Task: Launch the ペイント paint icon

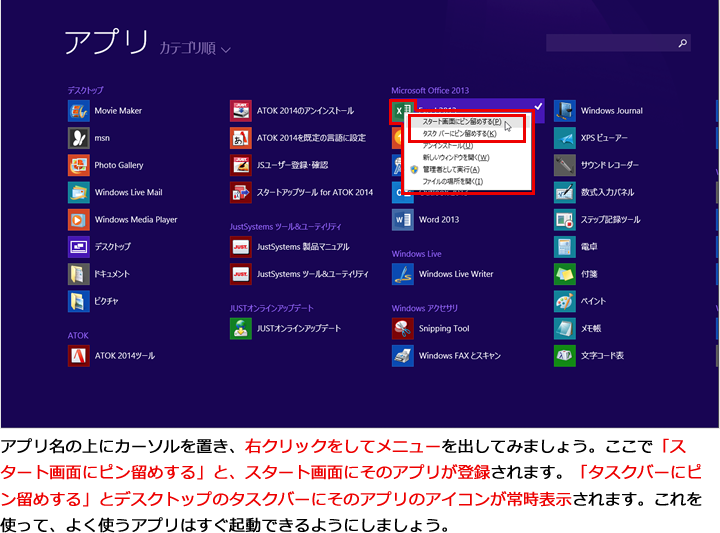Action: (565, 301)
